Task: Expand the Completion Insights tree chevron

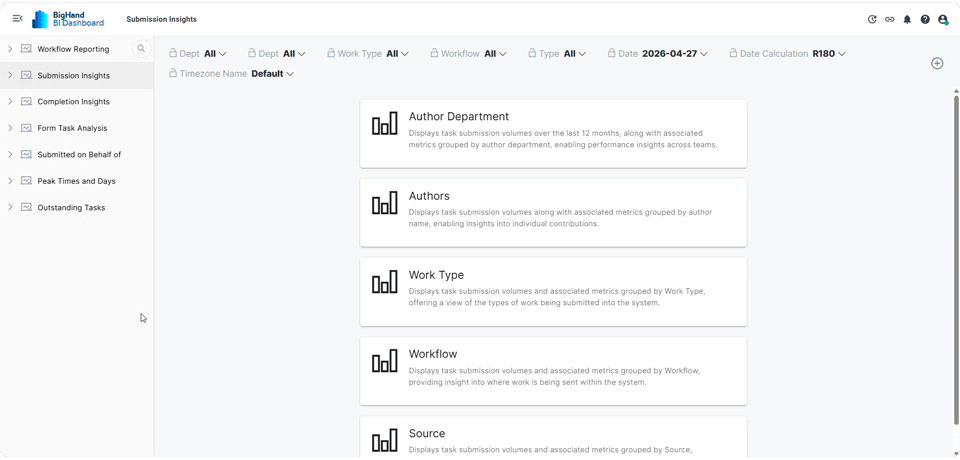Action: pyautogui.click(x=10, y=102)
